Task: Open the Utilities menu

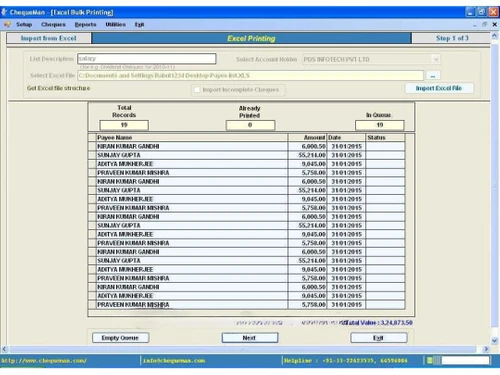Action: click(115, 25)
